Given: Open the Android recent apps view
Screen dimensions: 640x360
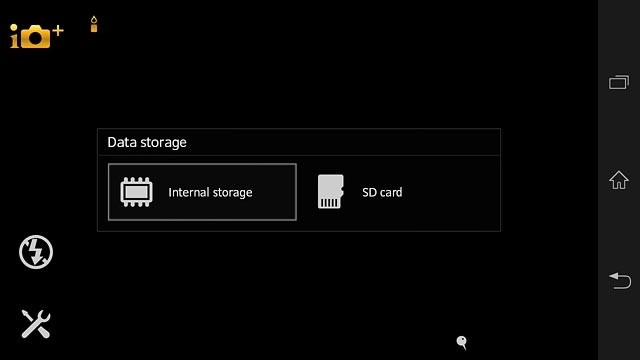Looking at the screenshot, I should coord(619,82).
